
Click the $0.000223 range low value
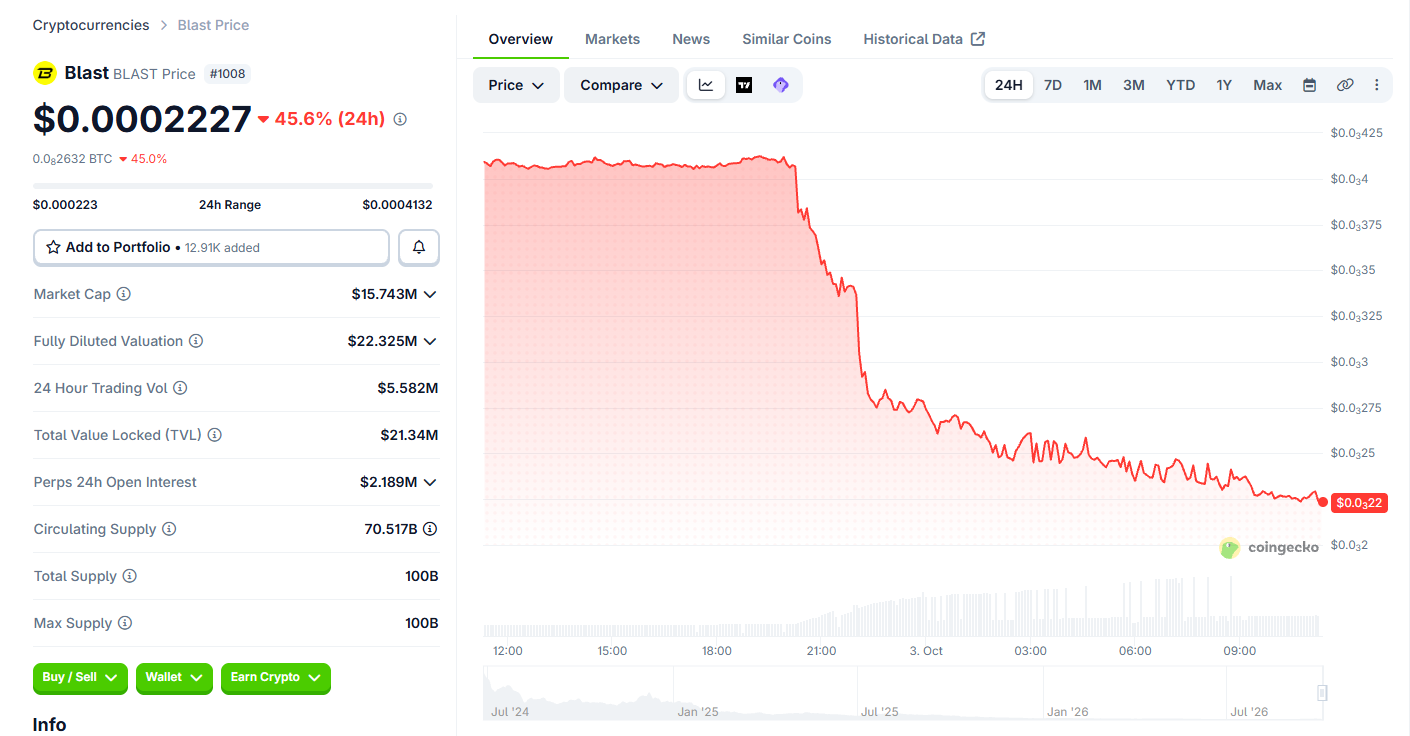click(x=65, y=205)
